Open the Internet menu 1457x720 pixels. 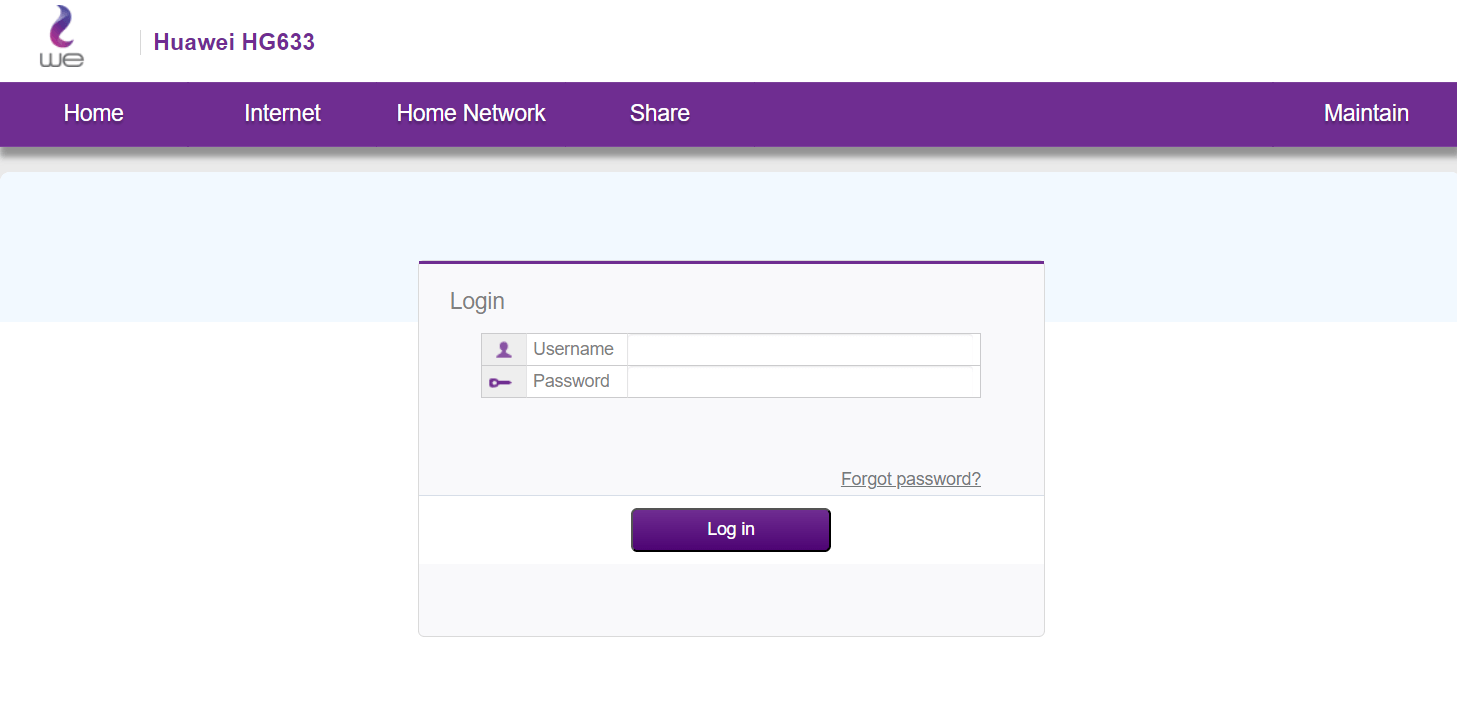tap(282, 114)
